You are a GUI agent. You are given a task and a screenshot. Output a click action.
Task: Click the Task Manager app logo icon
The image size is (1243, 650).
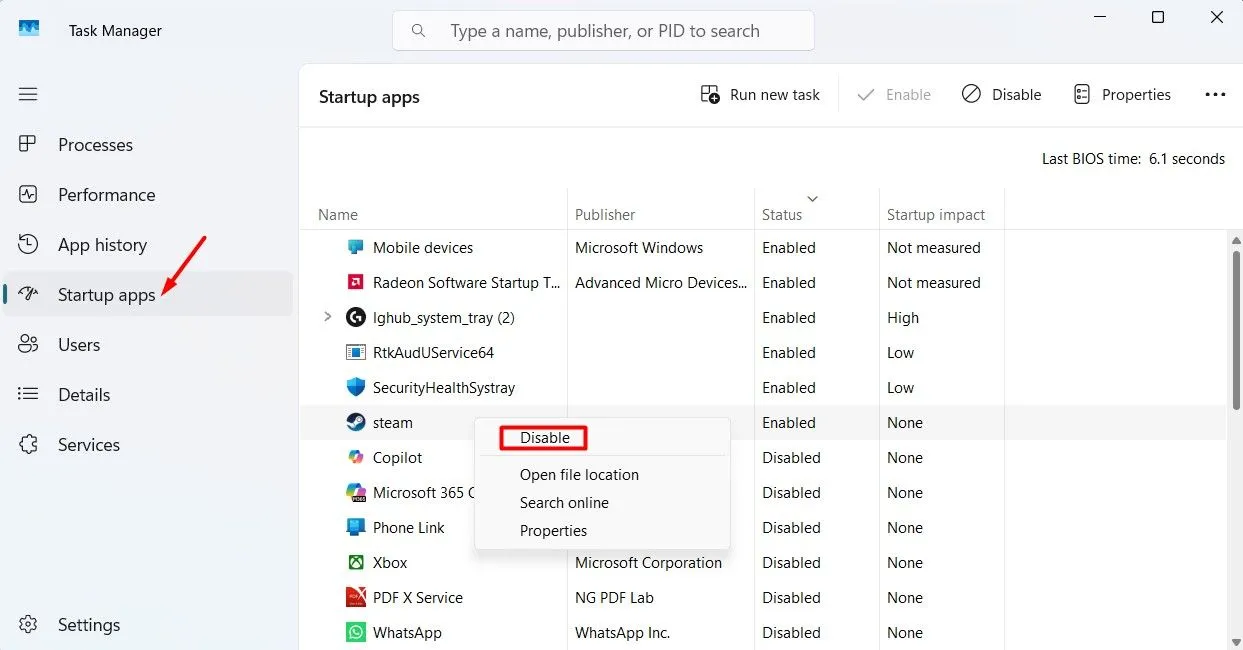(29, 30)
